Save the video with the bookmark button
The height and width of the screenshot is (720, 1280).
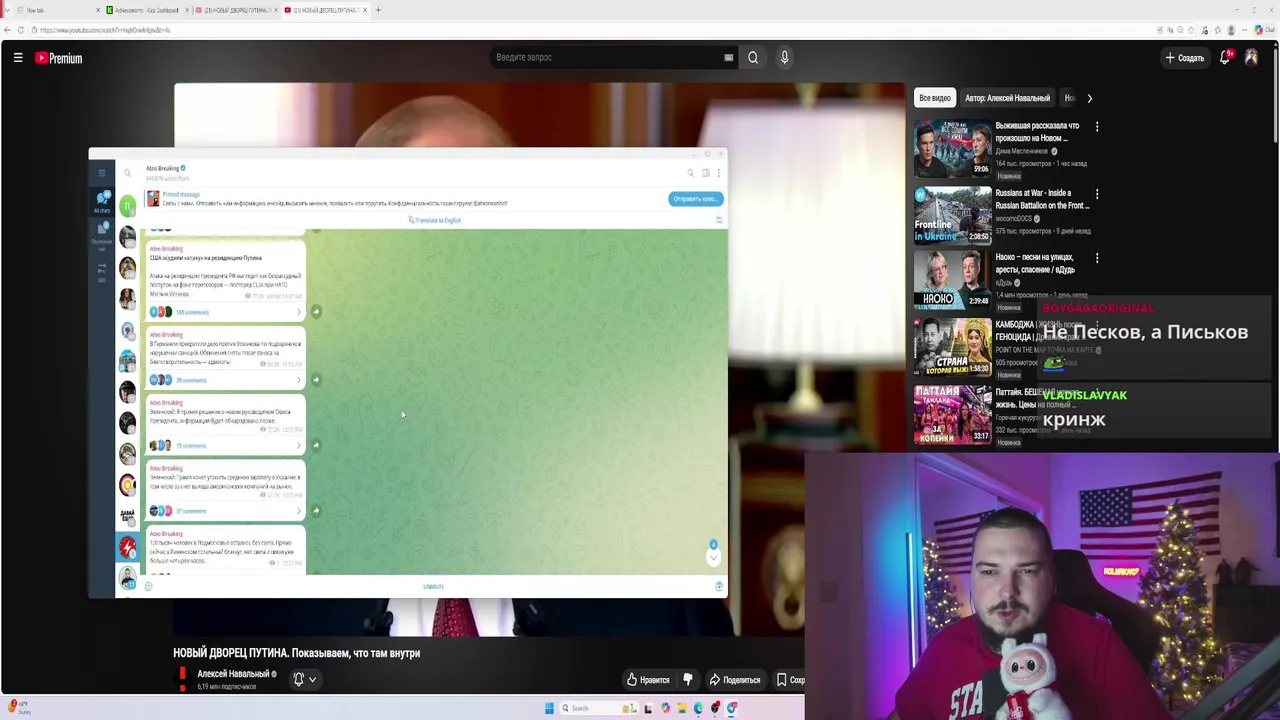tap(790, 680)
